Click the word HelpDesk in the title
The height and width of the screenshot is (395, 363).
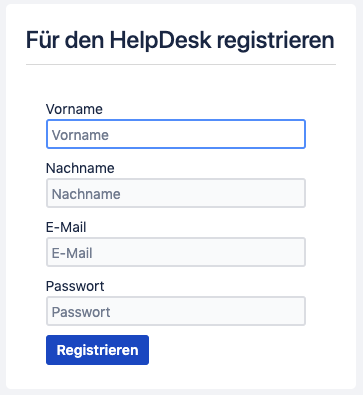(161, 40)
